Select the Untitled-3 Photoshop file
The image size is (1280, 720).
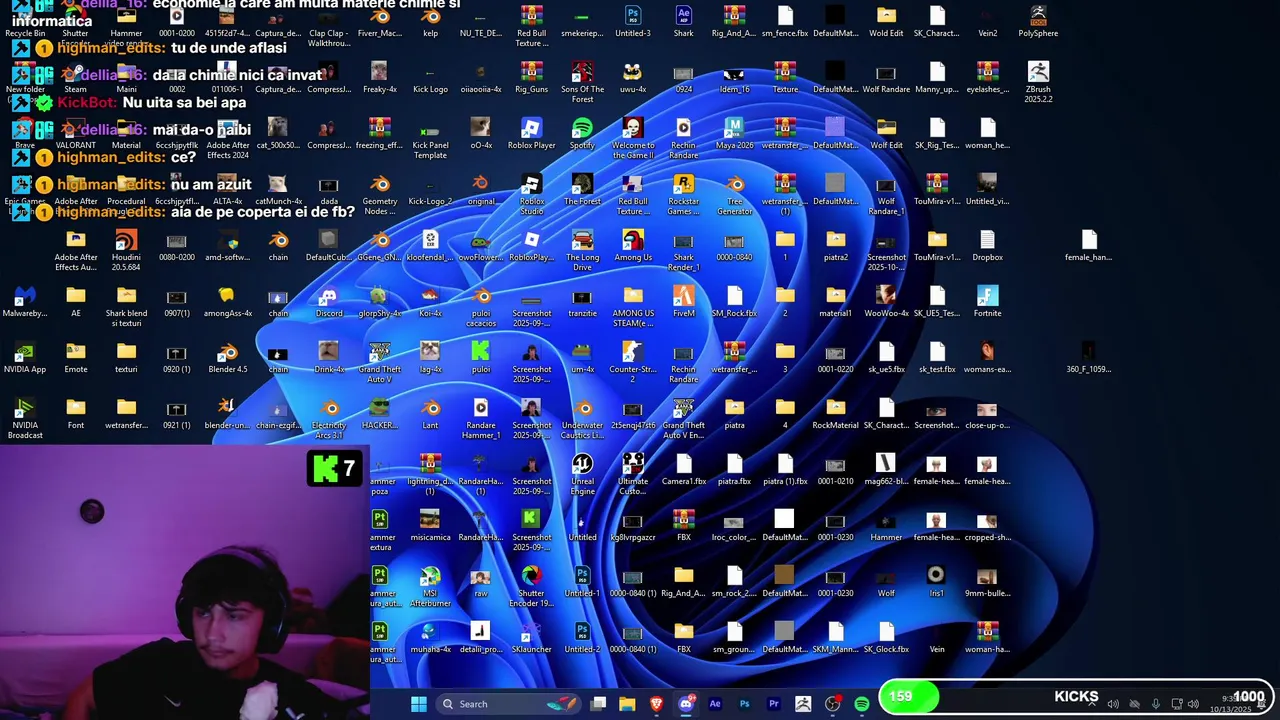point(632,22)
